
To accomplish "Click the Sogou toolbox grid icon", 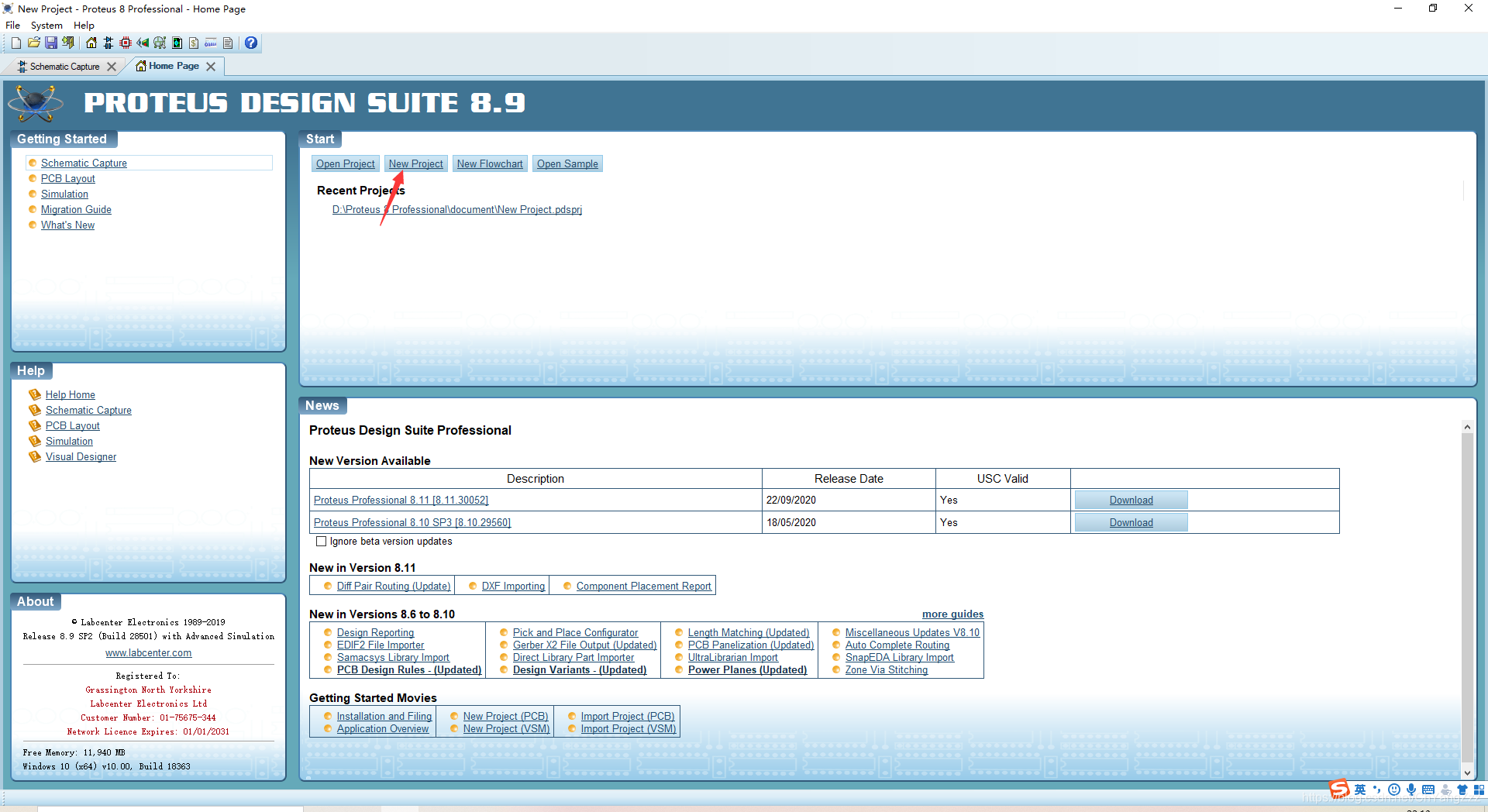I will 1479,790.
